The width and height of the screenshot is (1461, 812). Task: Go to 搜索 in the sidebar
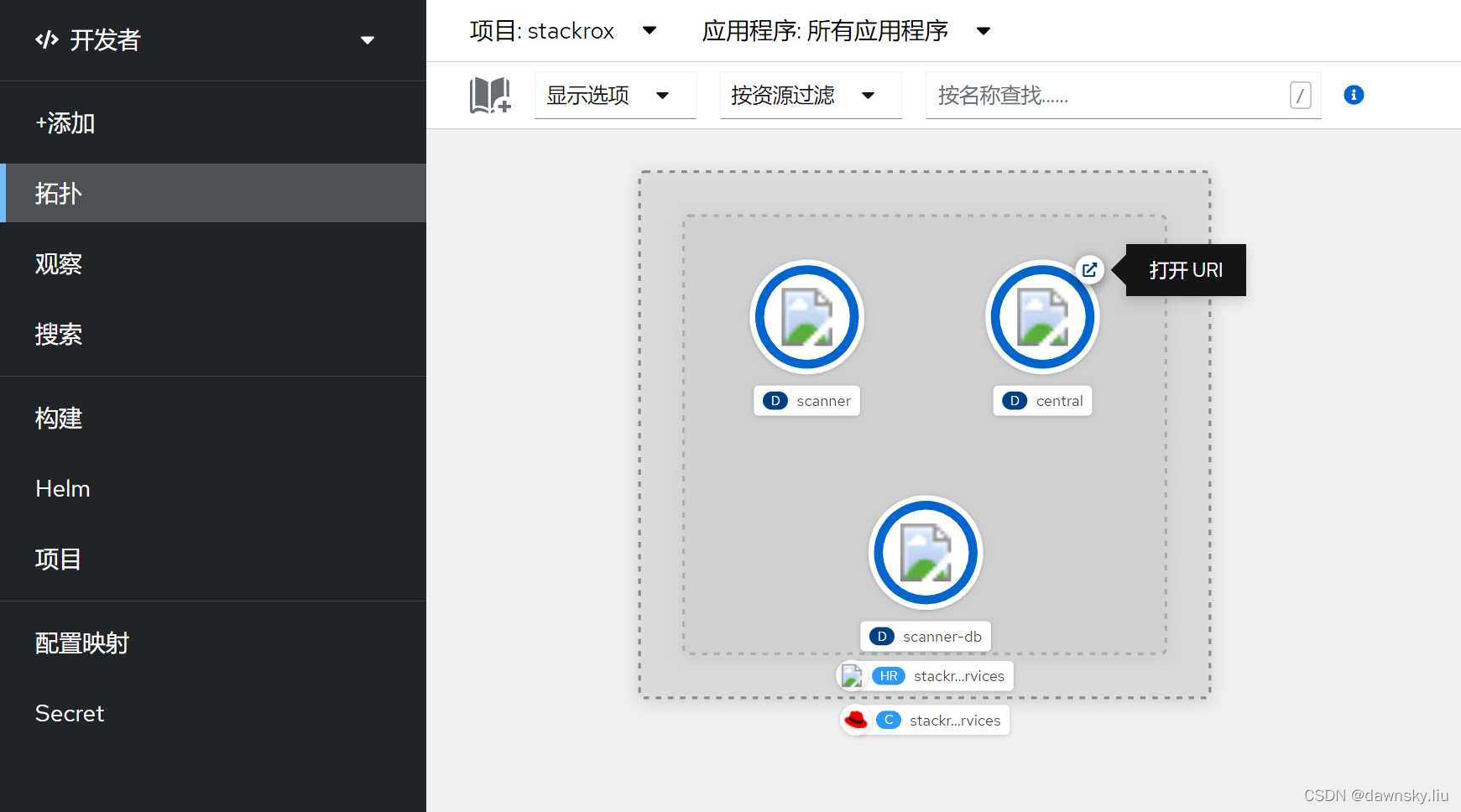[x=213, y=335]
